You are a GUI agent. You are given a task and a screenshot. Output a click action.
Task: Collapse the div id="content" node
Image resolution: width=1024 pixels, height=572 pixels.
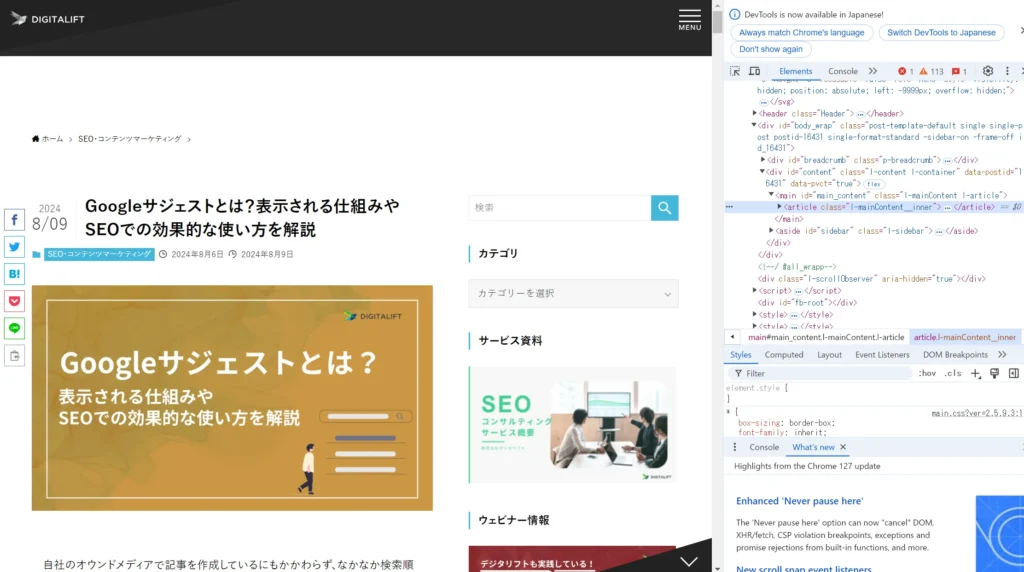762,171
